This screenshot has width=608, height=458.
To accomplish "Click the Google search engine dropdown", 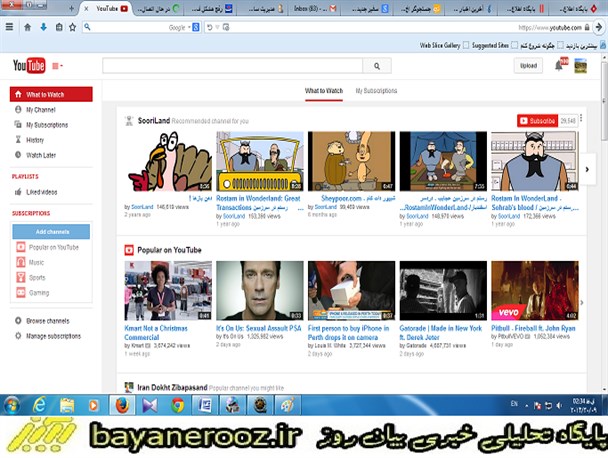I will click(193, 27).
